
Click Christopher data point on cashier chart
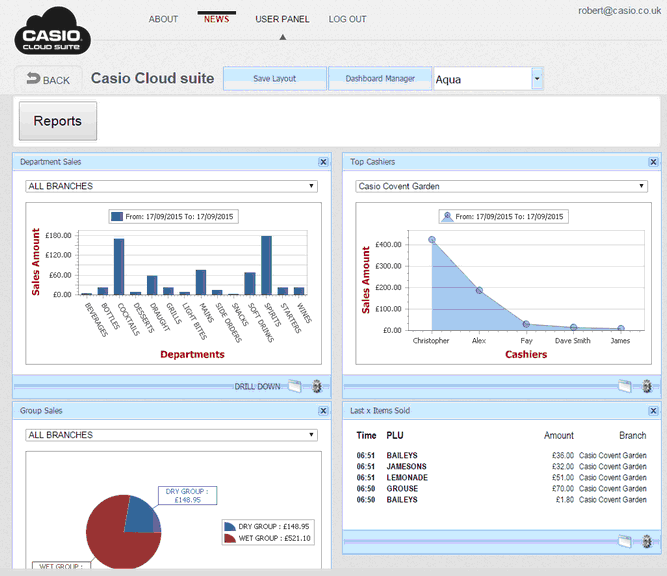click(432, 240)
